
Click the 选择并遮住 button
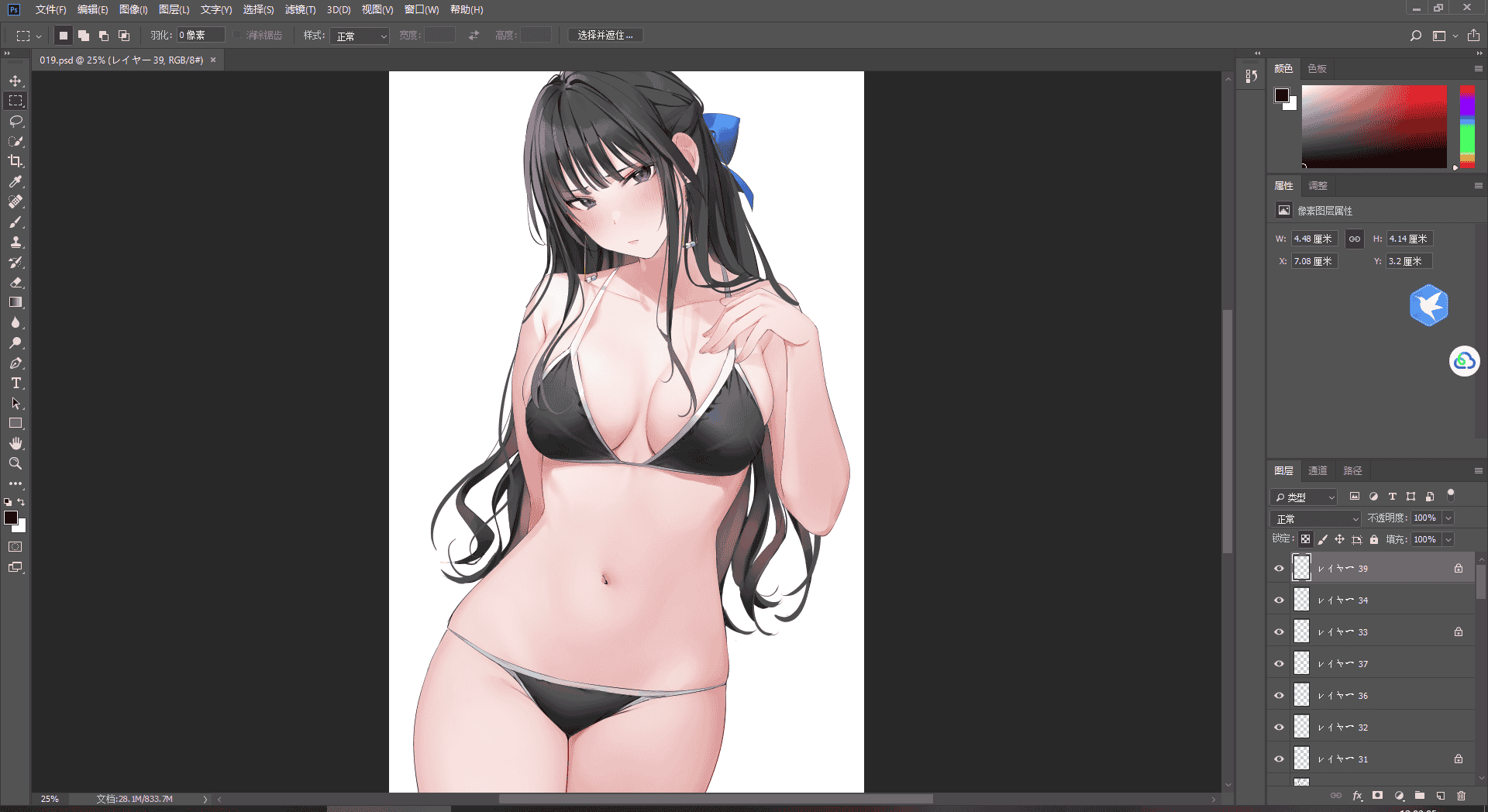tap(605, 36)
